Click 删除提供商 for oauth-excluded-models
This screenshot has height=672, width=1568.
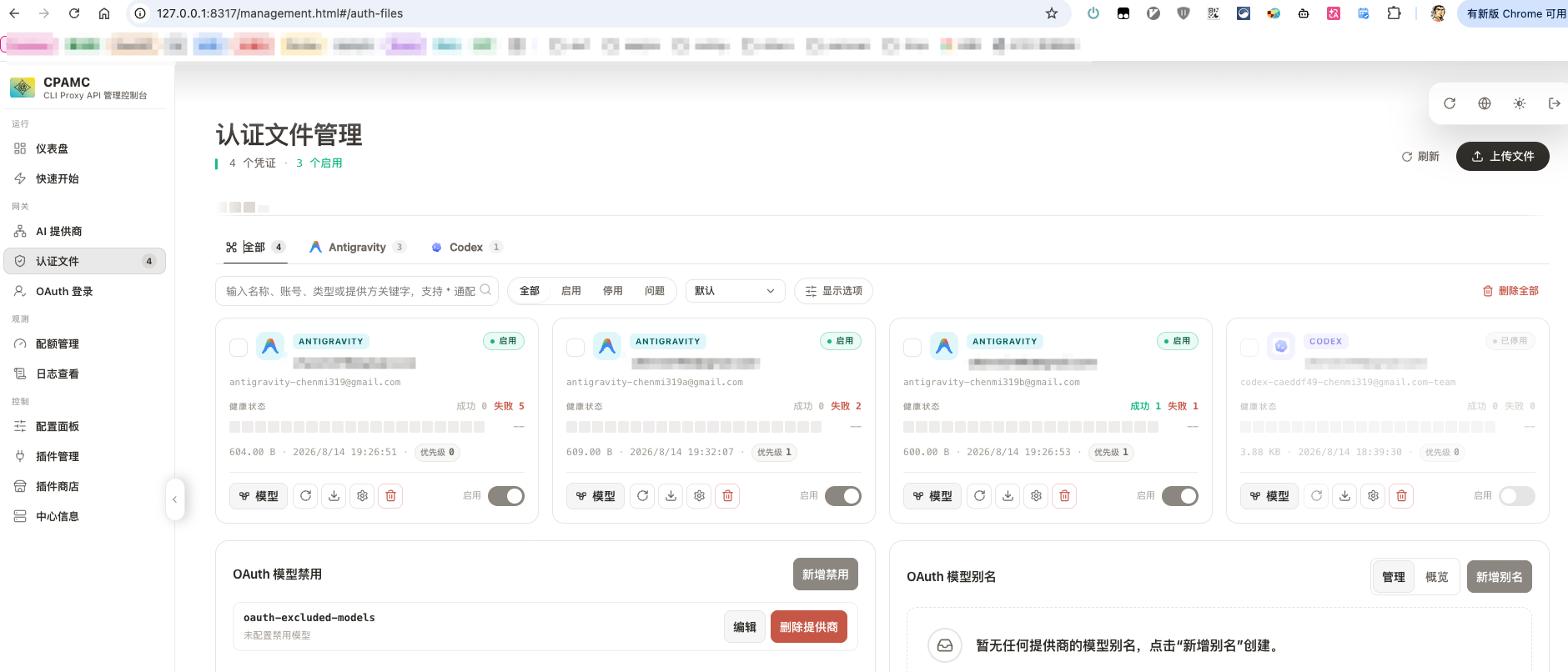(x=808, y=627)
